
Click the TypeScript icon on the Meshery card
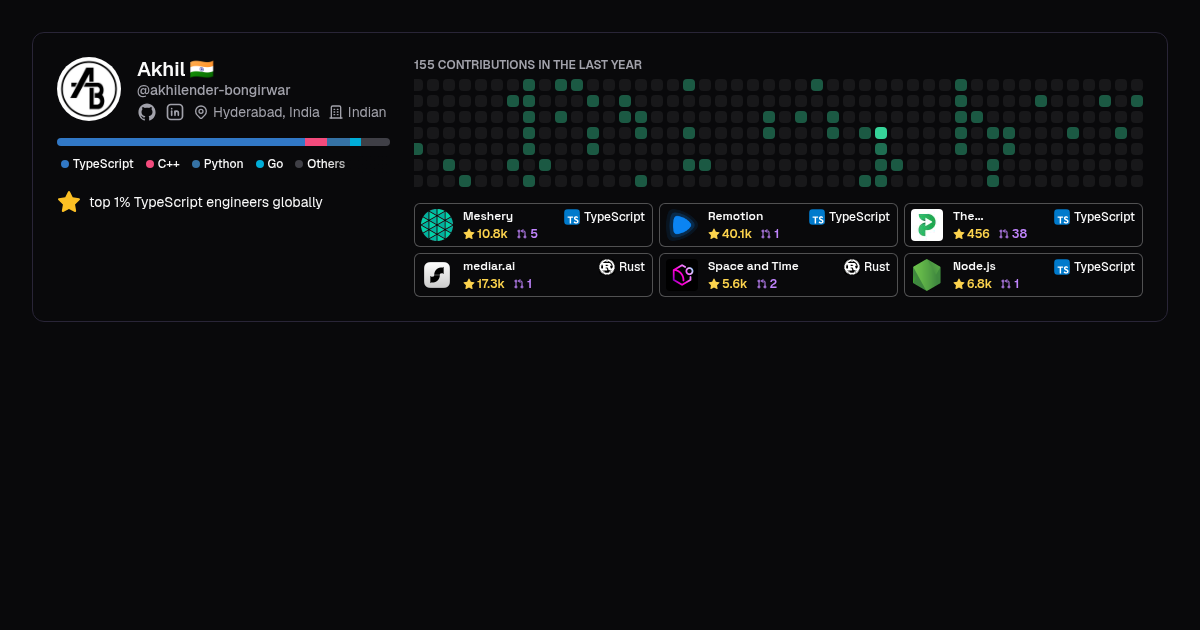[x=572, y=217]
